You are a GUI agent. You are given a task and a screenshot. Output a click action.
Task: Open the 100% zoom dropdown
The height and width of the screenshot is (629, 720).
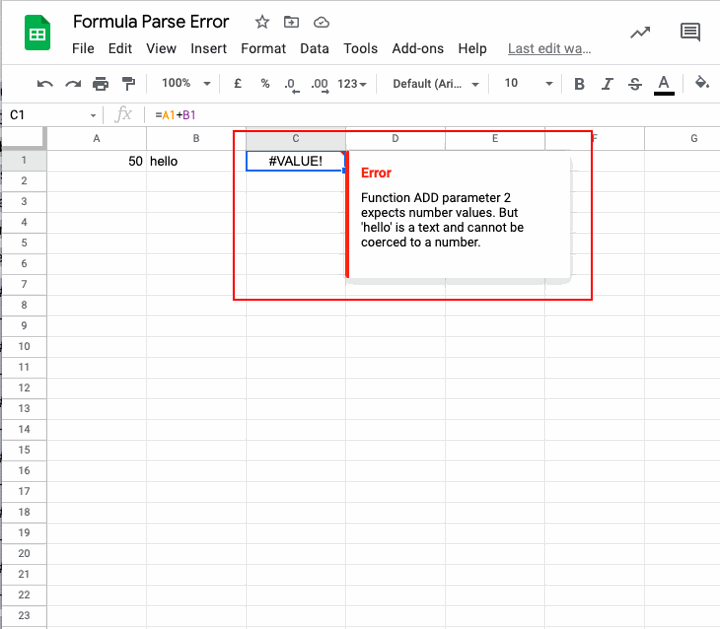coord(186,83)
